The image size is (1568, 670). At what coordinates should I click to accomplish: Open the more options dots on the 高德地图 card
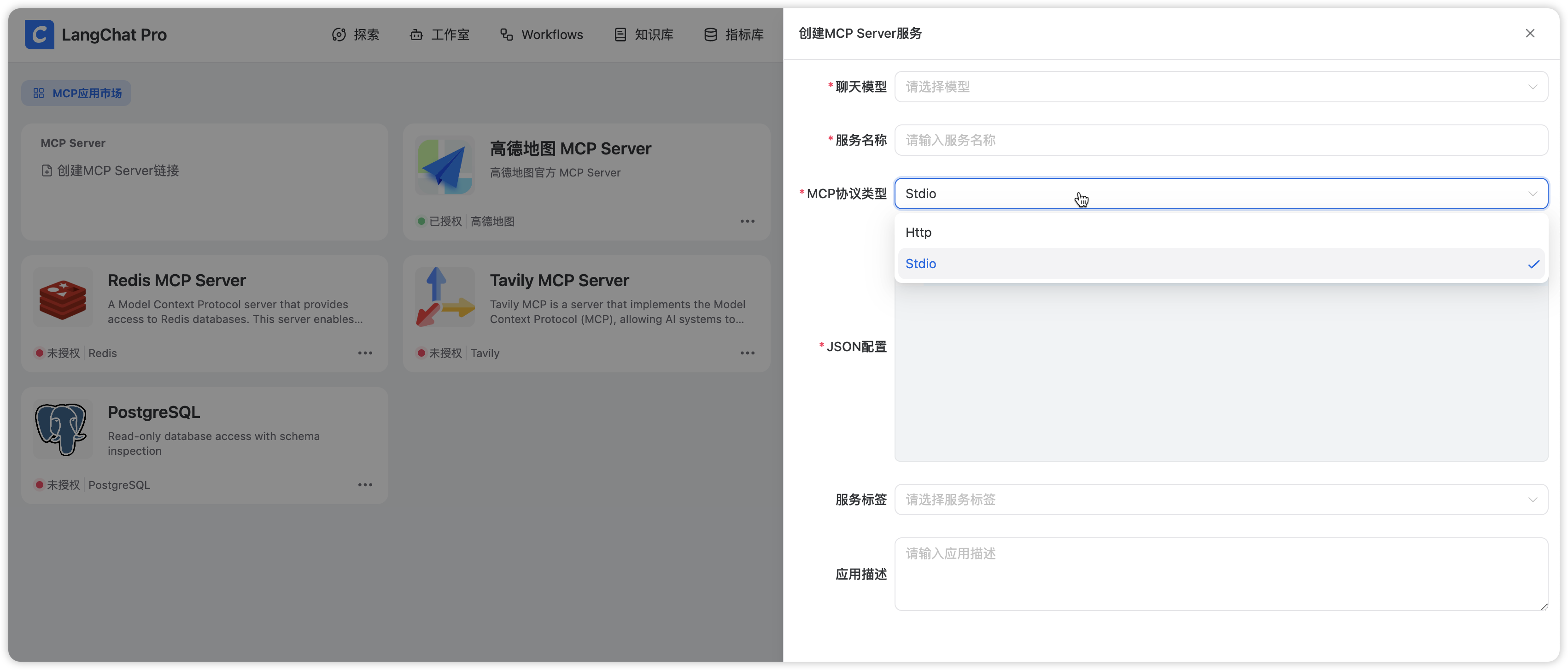747,222
